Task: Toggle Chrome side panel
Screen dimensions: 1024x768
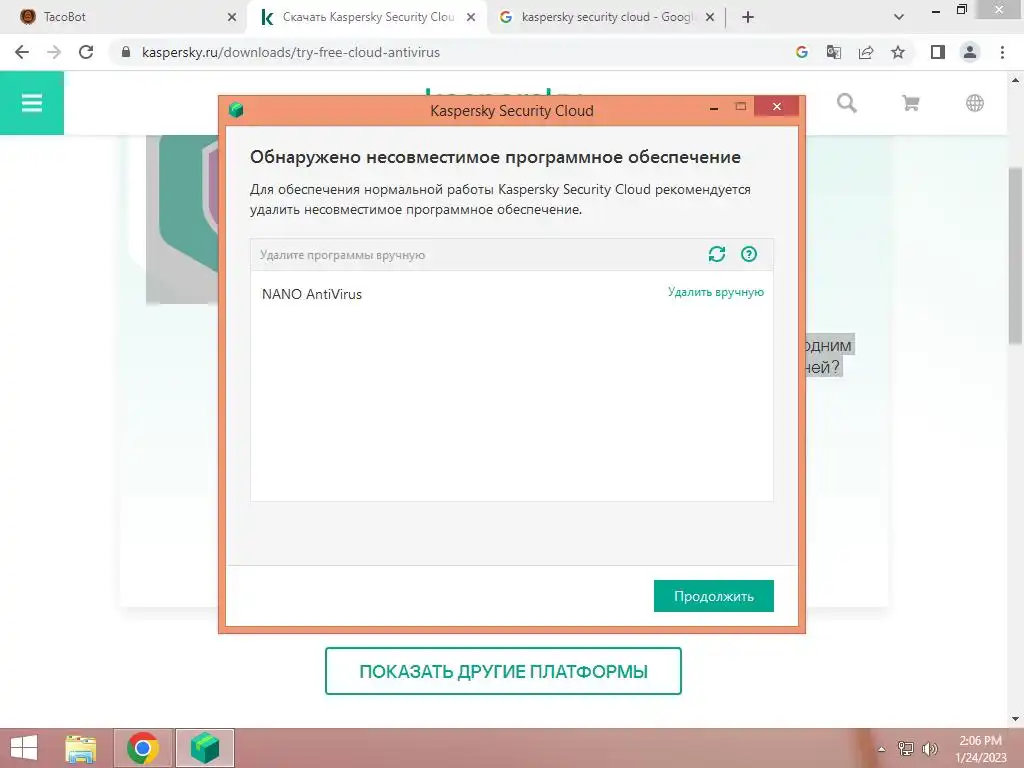Action: click(938, 52)
